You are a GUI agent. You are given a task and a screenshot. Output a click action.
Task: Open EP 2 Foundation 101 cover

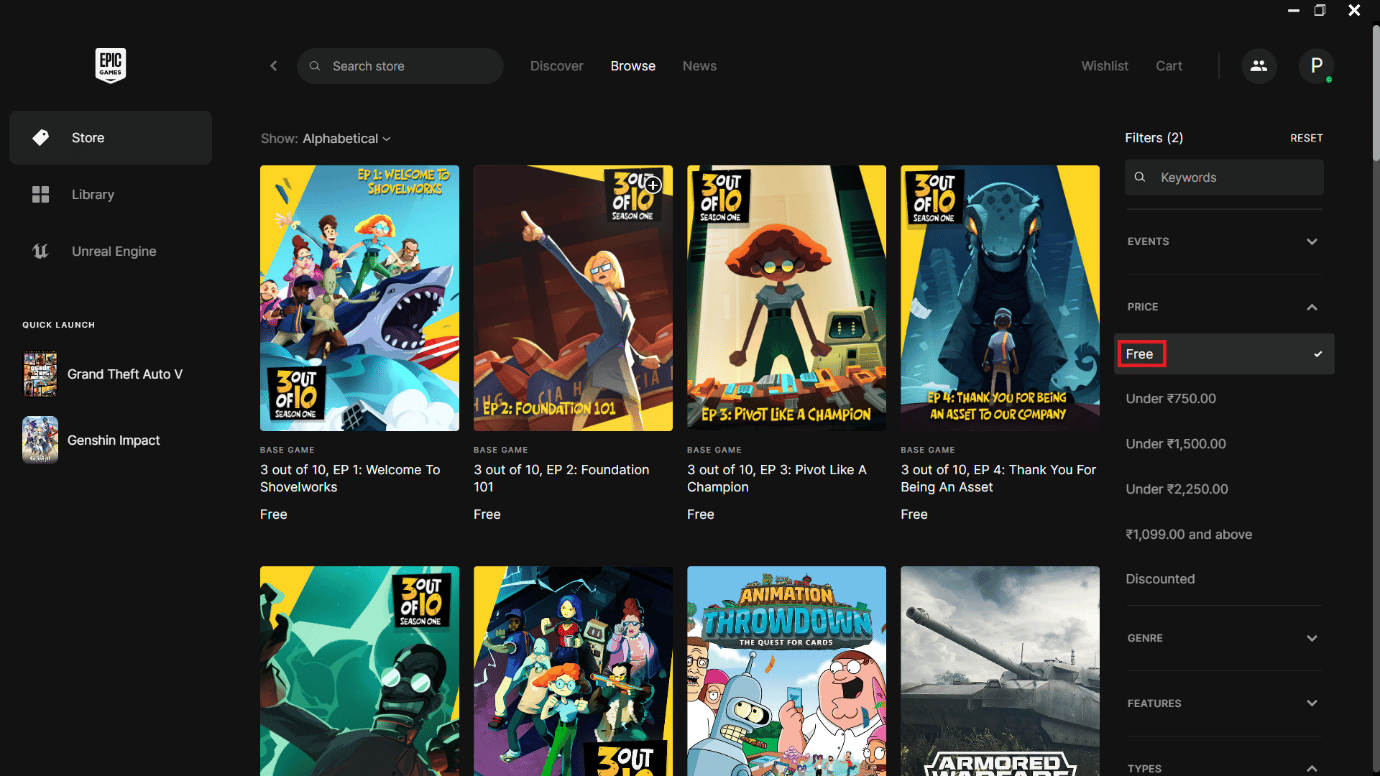click(x=573, y=298)
